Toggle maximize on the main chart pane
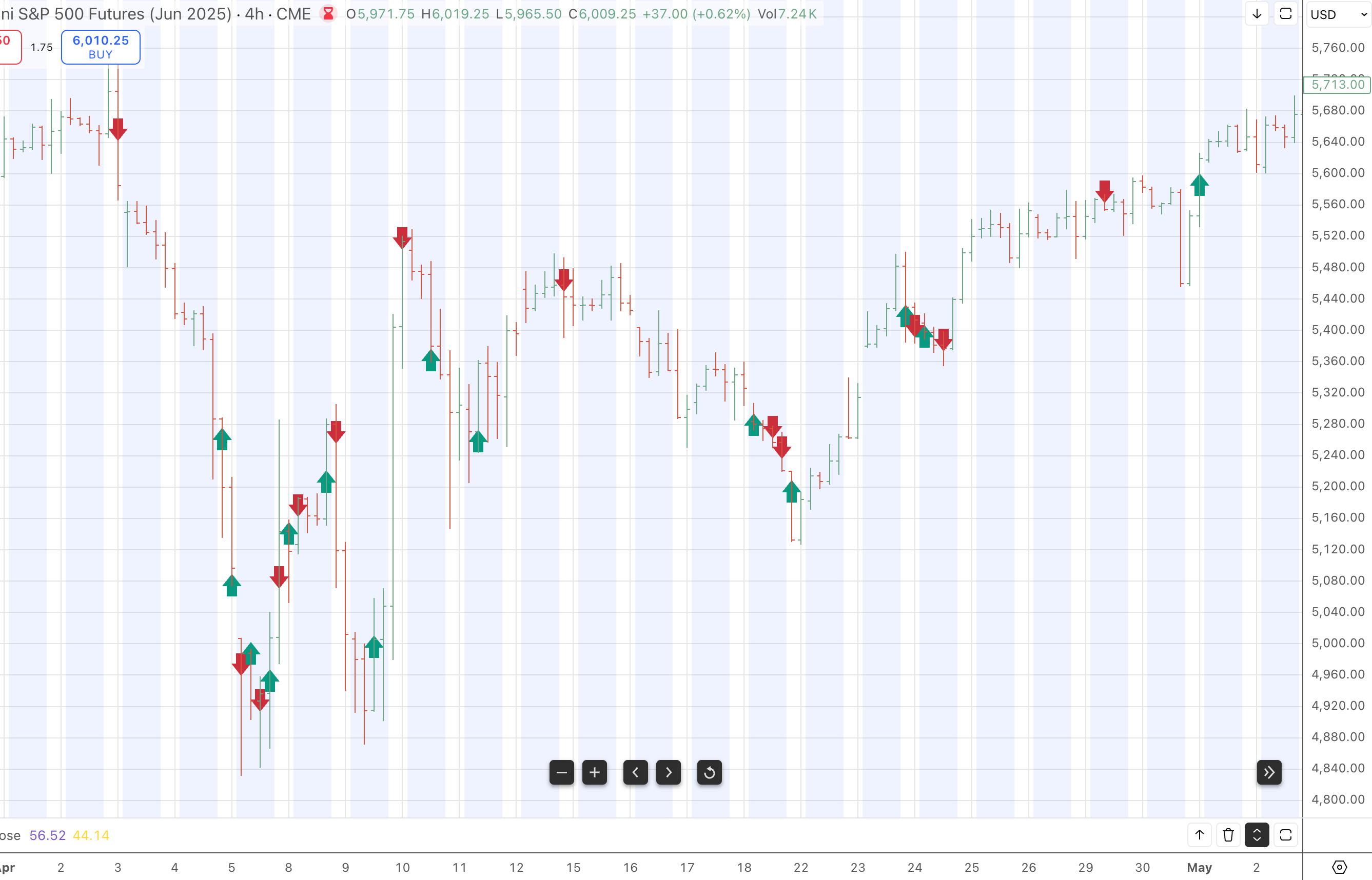Viewport: 1372px width, 880px height. (x=1286, y=14)
